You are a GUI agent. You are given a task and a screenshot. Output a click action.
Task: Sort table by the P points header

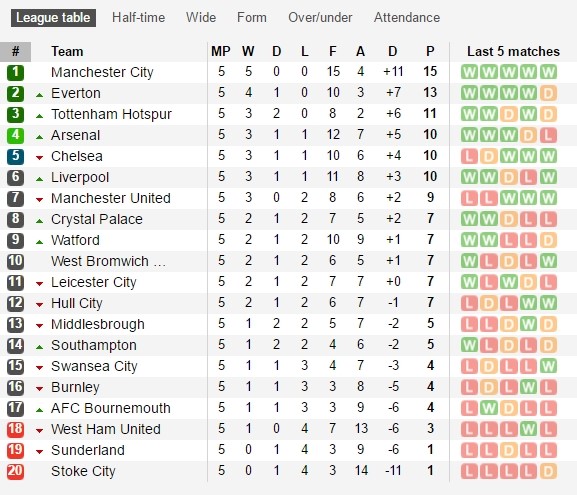click(x=430, y=51)
